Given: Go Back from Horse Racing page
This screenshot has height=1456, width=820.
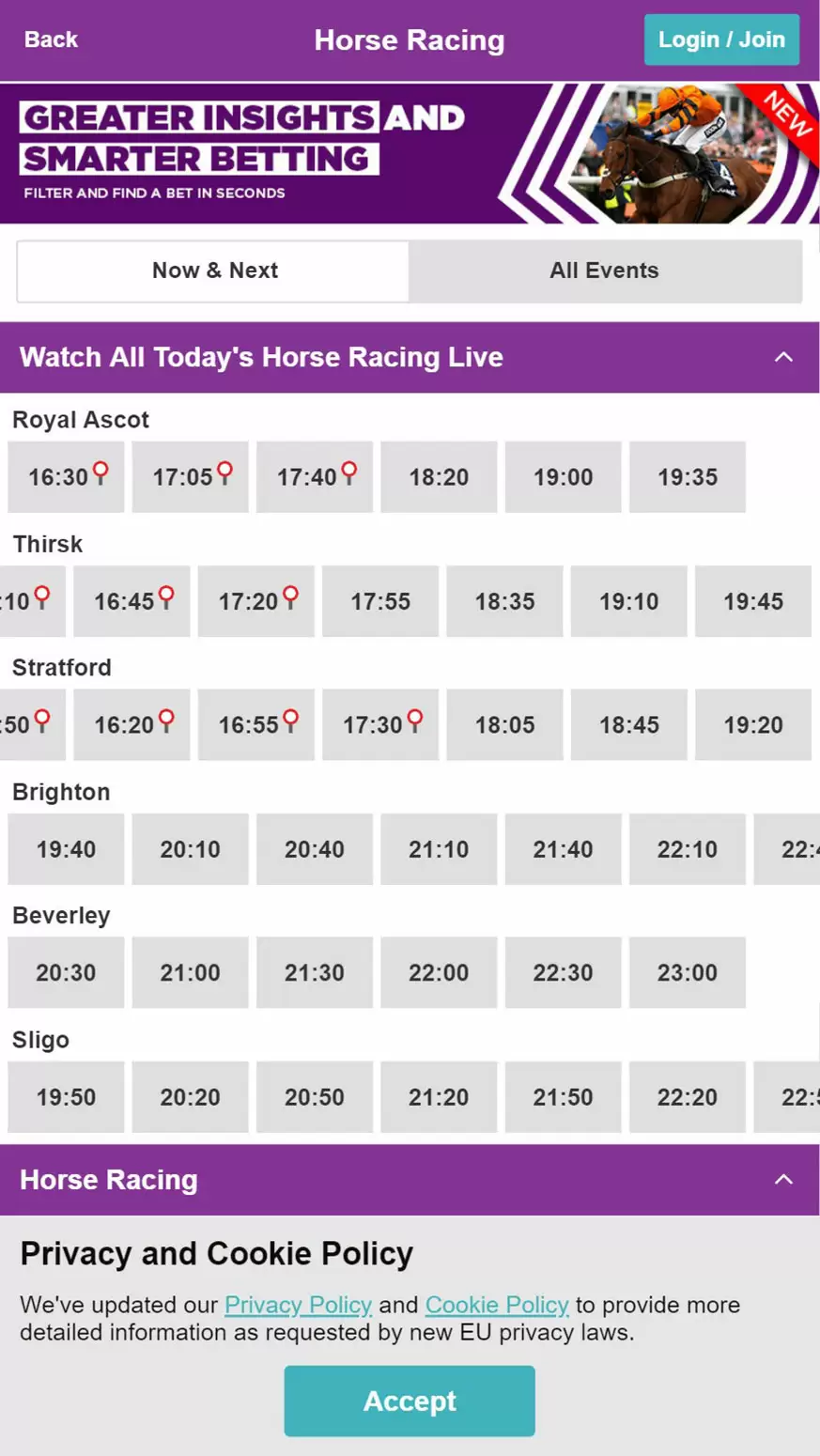Looking at the screenshot, I should tap(51, 39).
